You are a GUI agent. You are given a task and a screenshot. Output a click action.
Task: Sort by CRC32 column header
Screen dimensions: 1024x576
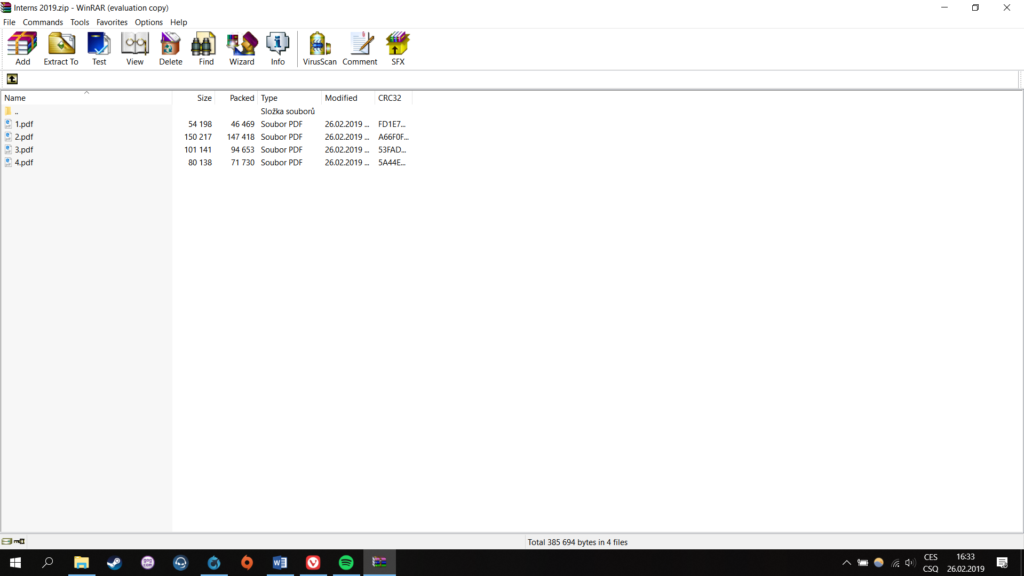coord(393,98)
